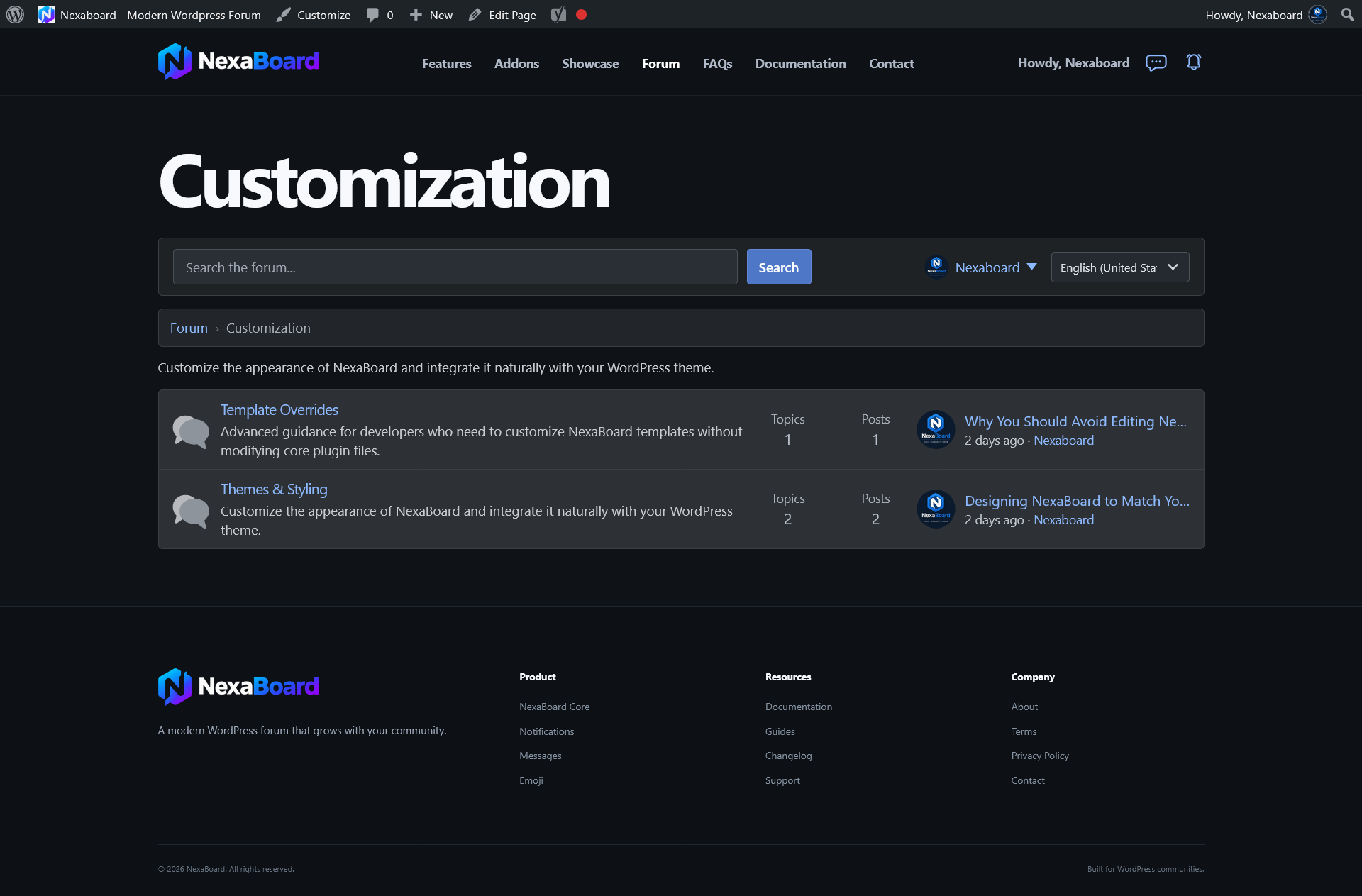This screenshot has height=896, width=1362.
Task: Click the blue Search button
Action: 778,267
